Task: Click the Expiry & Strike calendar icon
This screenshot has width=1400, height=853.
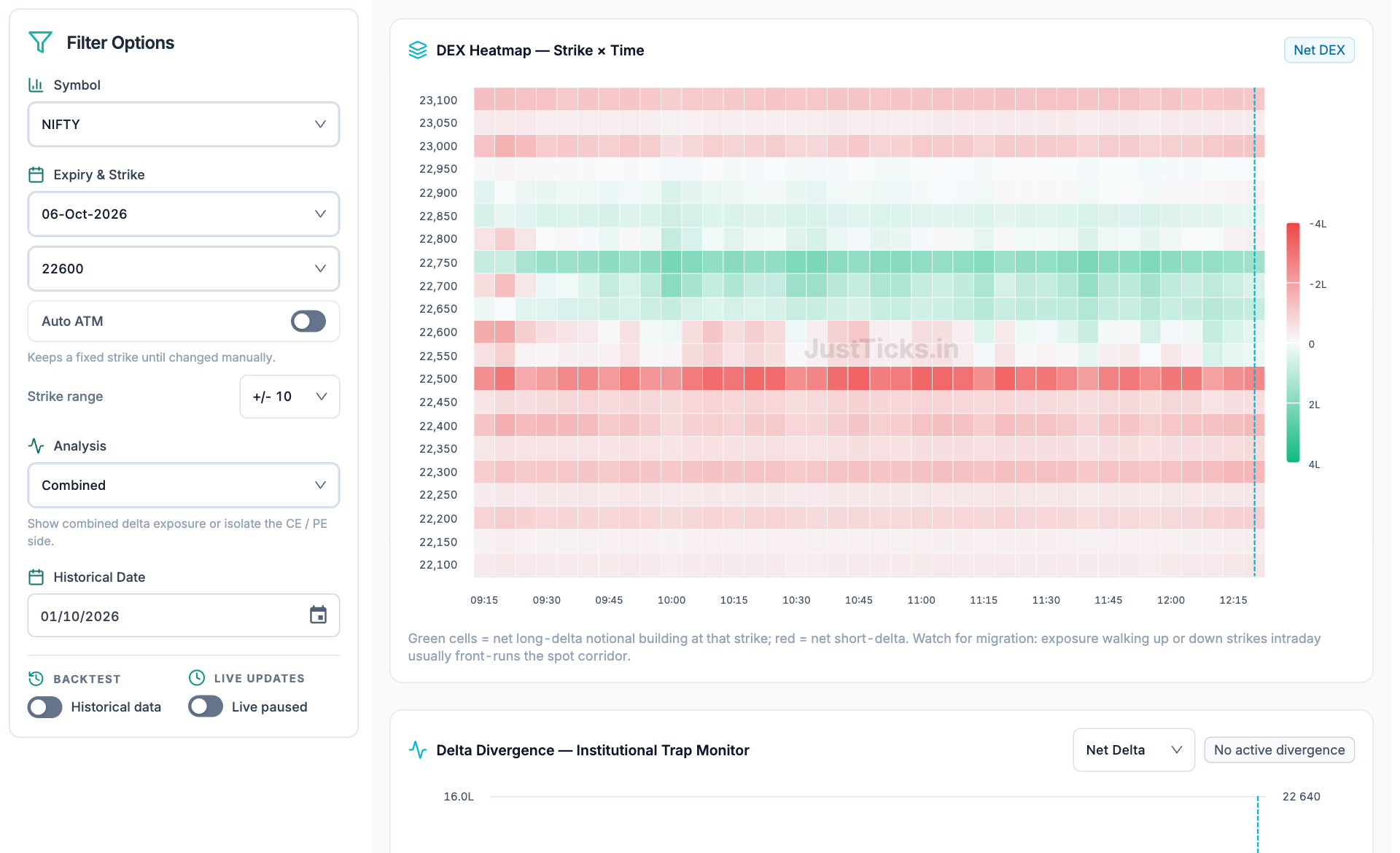Action: (36, 175)
